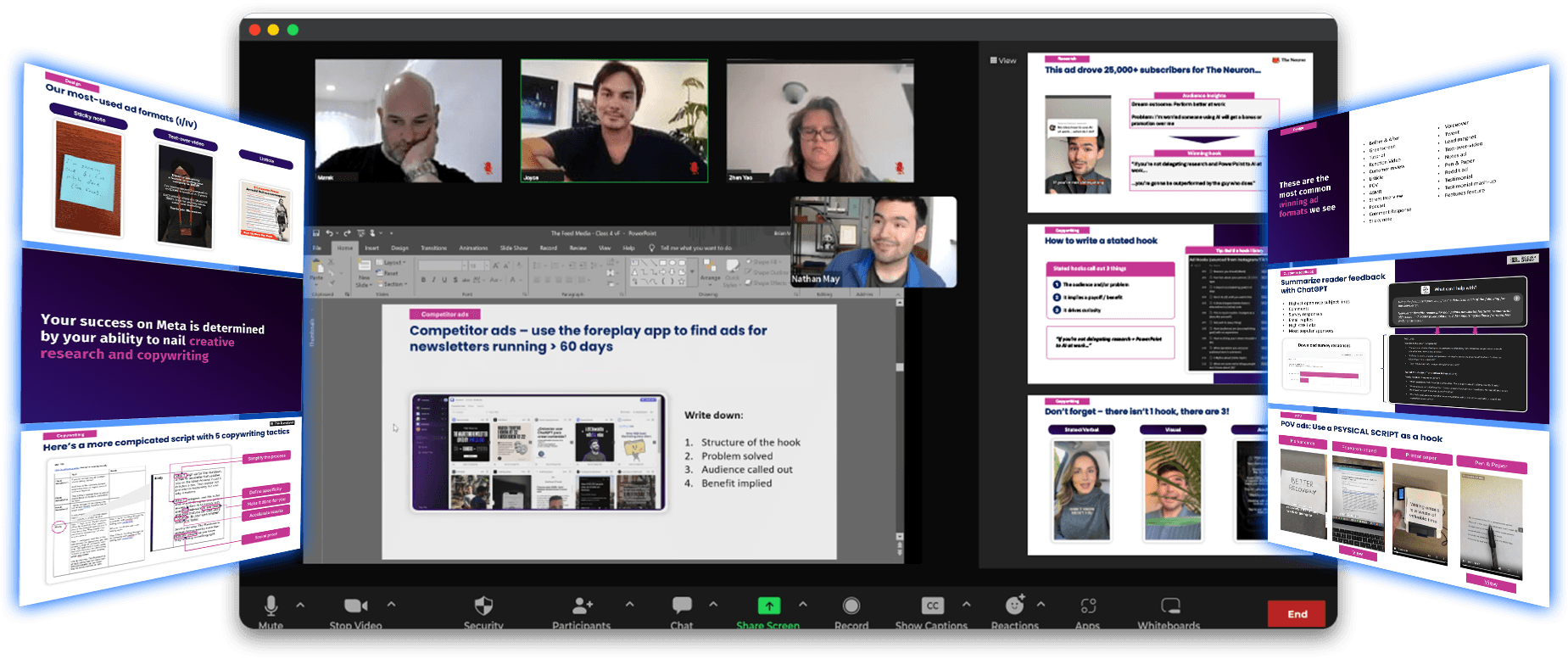The height and width of the screenshot is (659, 1568).
Task: Switch to the Animations ribbon tab
Action: coord(473,248)
